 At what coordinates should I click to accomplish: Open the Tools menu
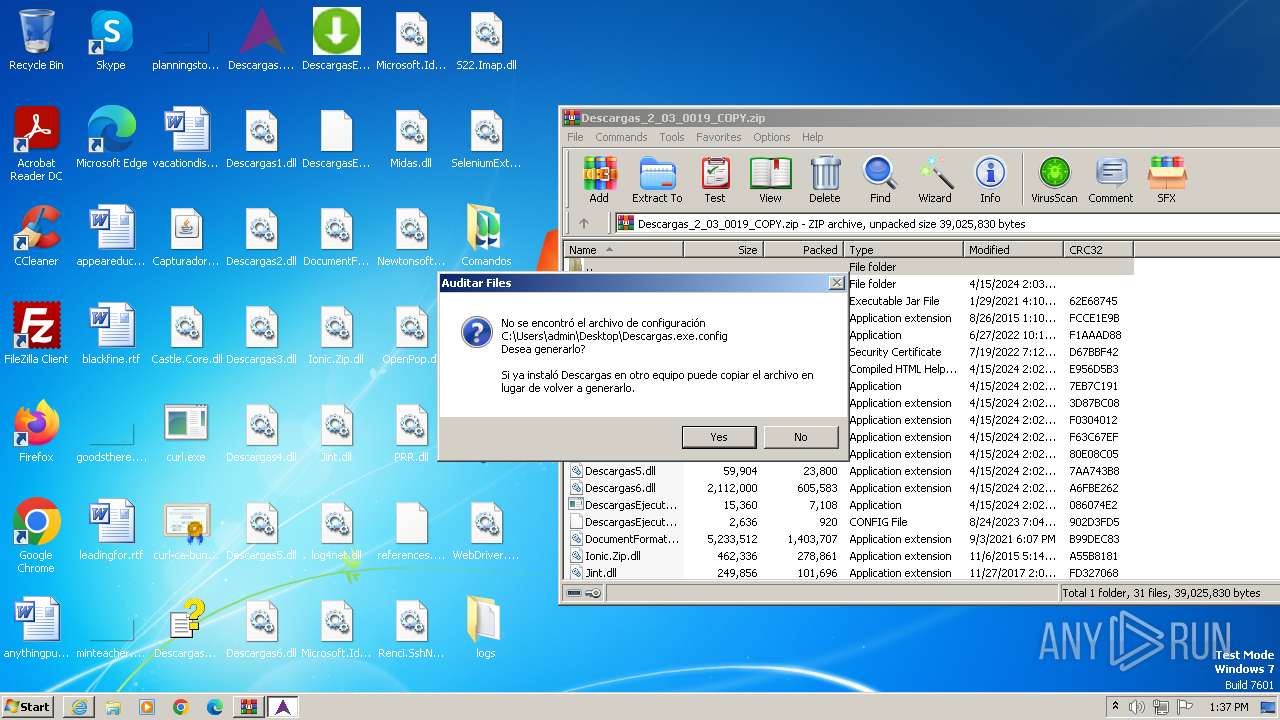[672, 137]
